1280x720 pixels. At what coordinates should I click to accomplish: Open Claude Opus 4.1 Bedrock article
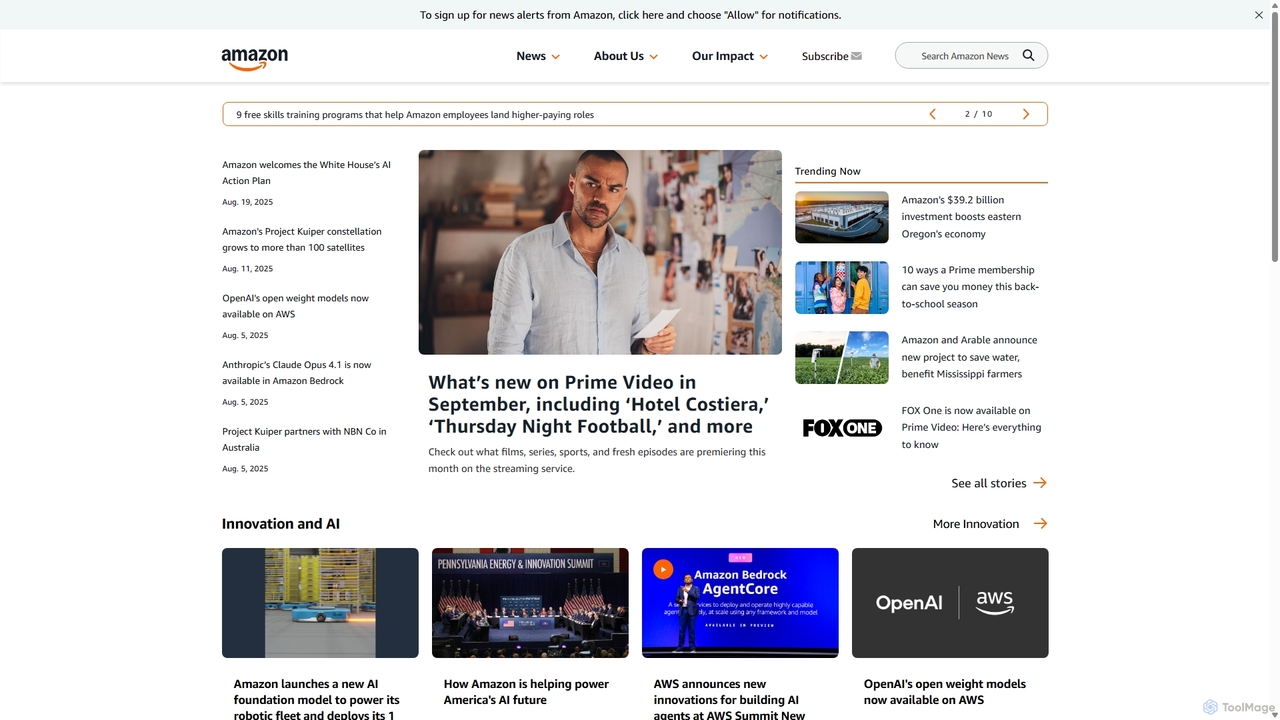[x=297, y=373]
